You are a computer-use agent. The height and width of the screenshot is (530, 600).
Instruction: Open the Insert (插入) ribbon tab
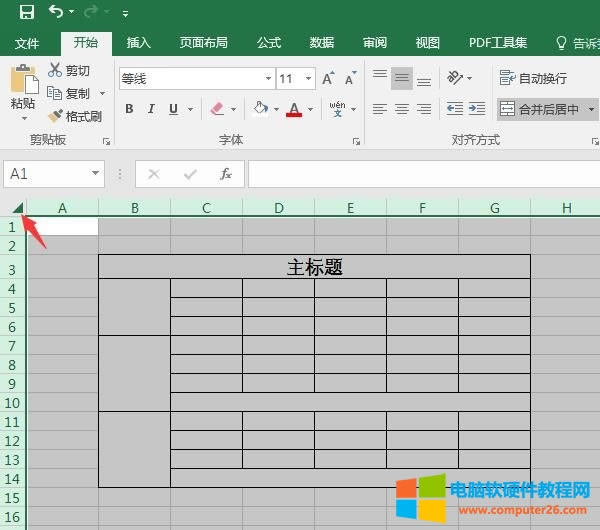pos(138,43)
